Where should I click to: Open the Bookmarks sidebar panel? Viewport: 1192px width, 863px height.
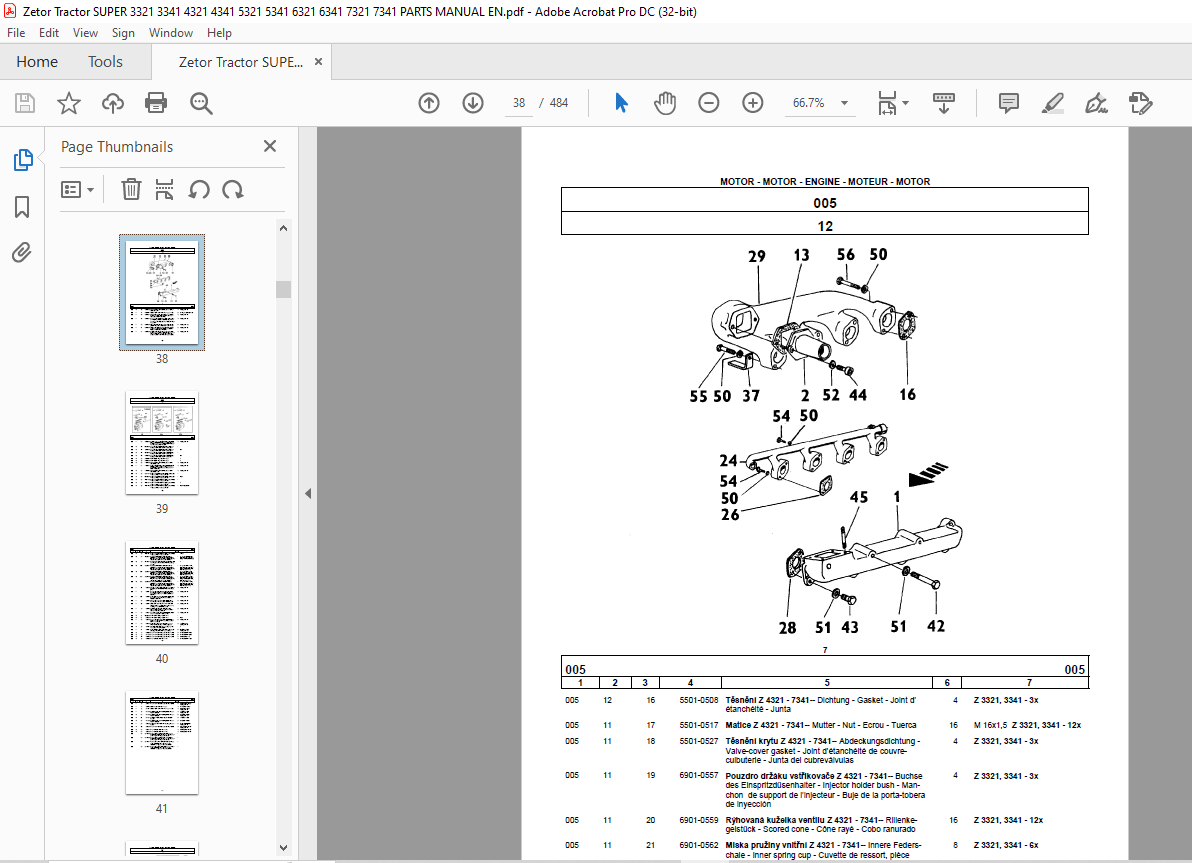(22, 207)
